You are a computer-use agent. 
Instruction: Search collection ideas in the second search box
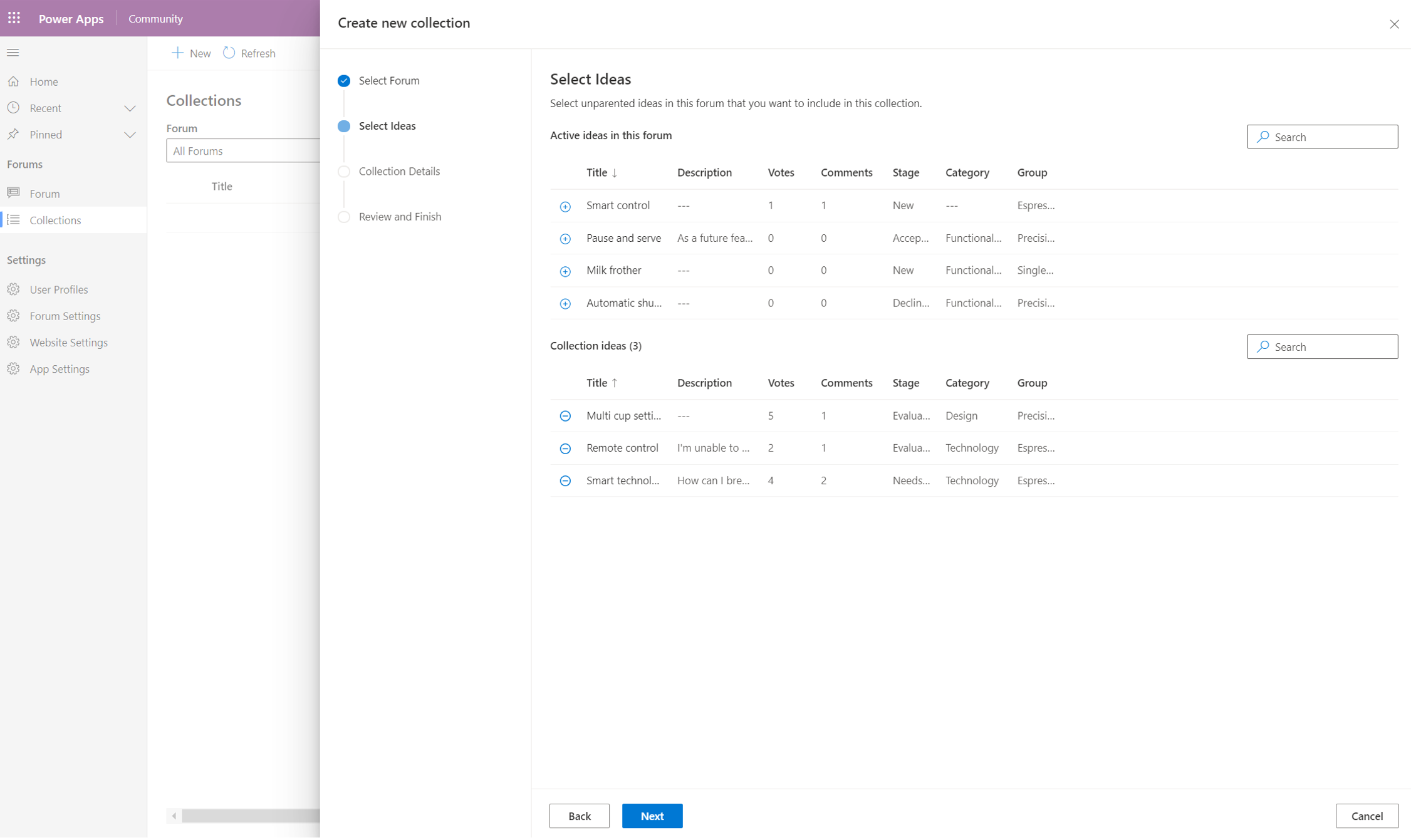click(1322, 346)
